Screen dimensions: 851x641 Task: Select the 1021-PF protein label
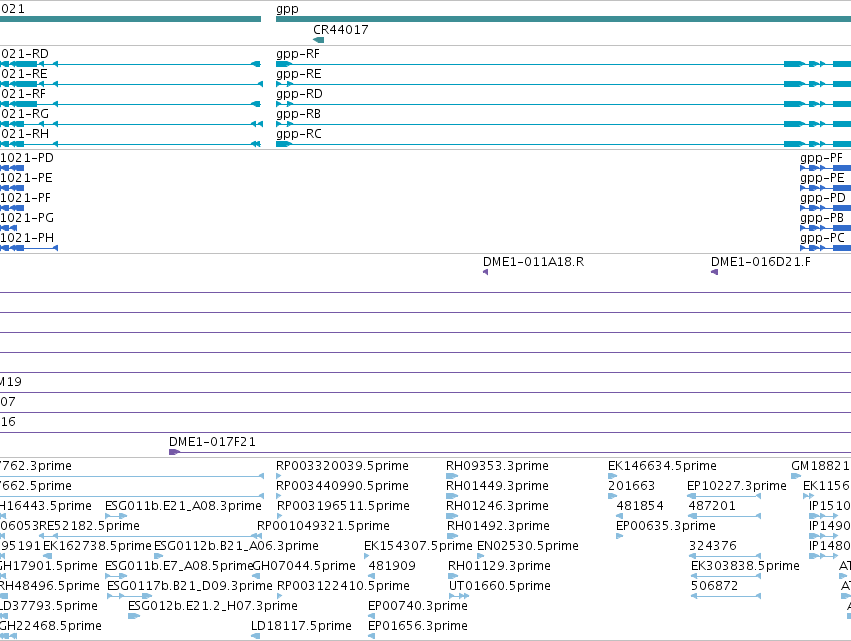tap(25, 198)
